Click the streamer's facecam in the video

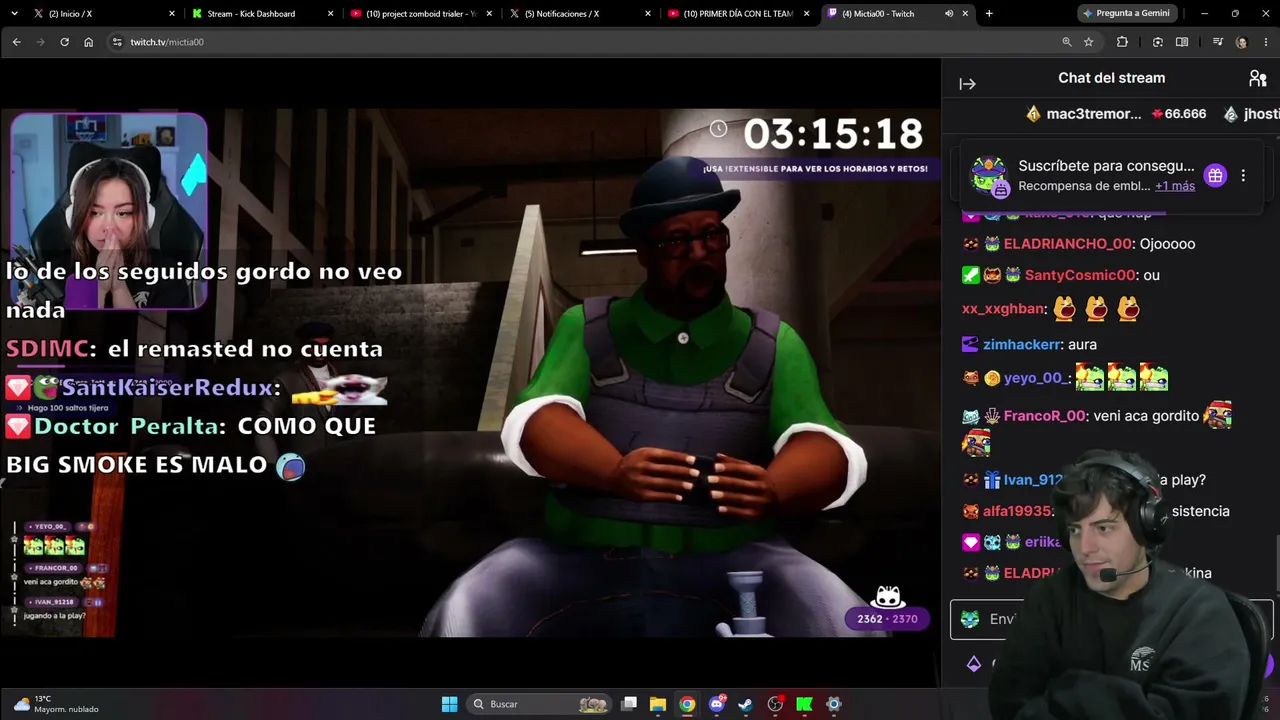109,210
